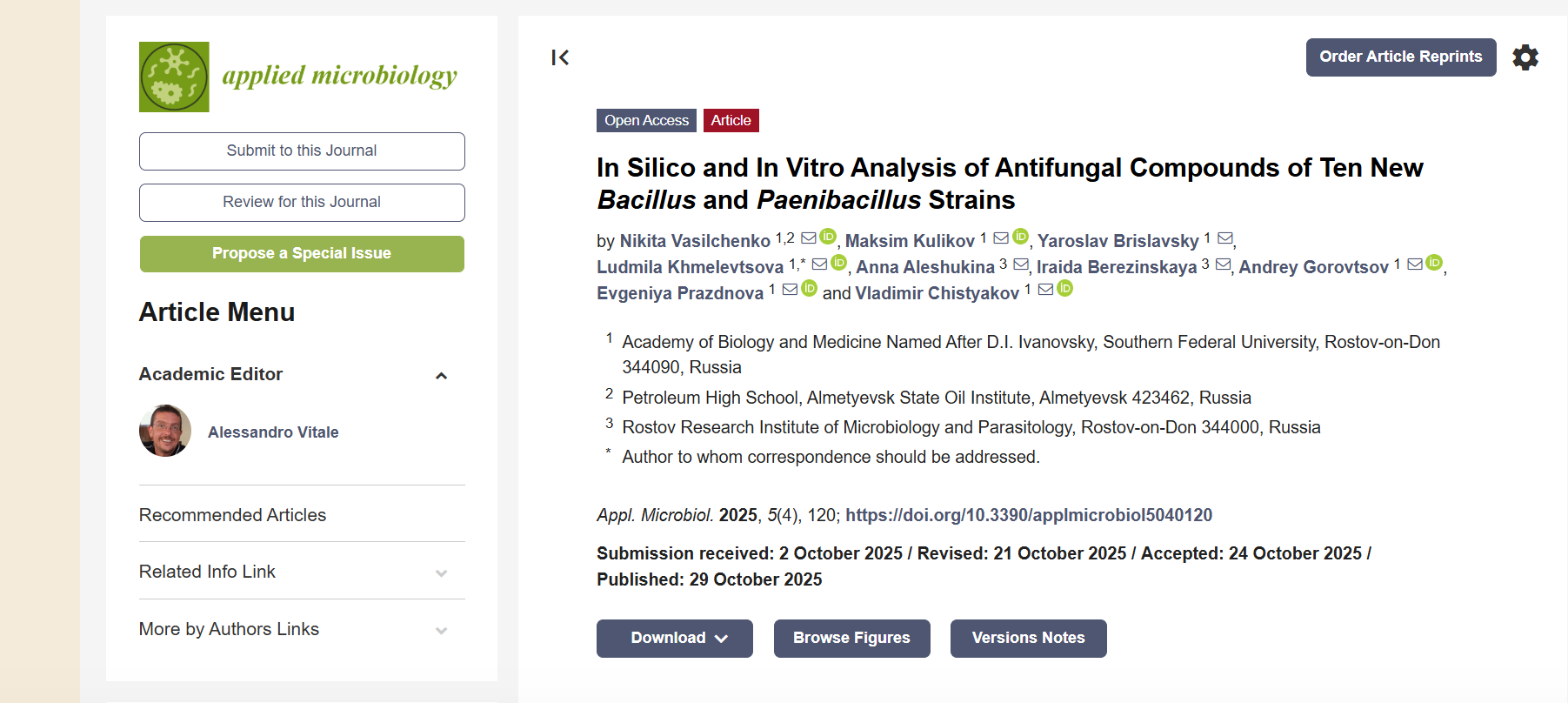Screen dimensions: 1568x703
Task: Expand More by Authors Links section
Action: [441, 631]
